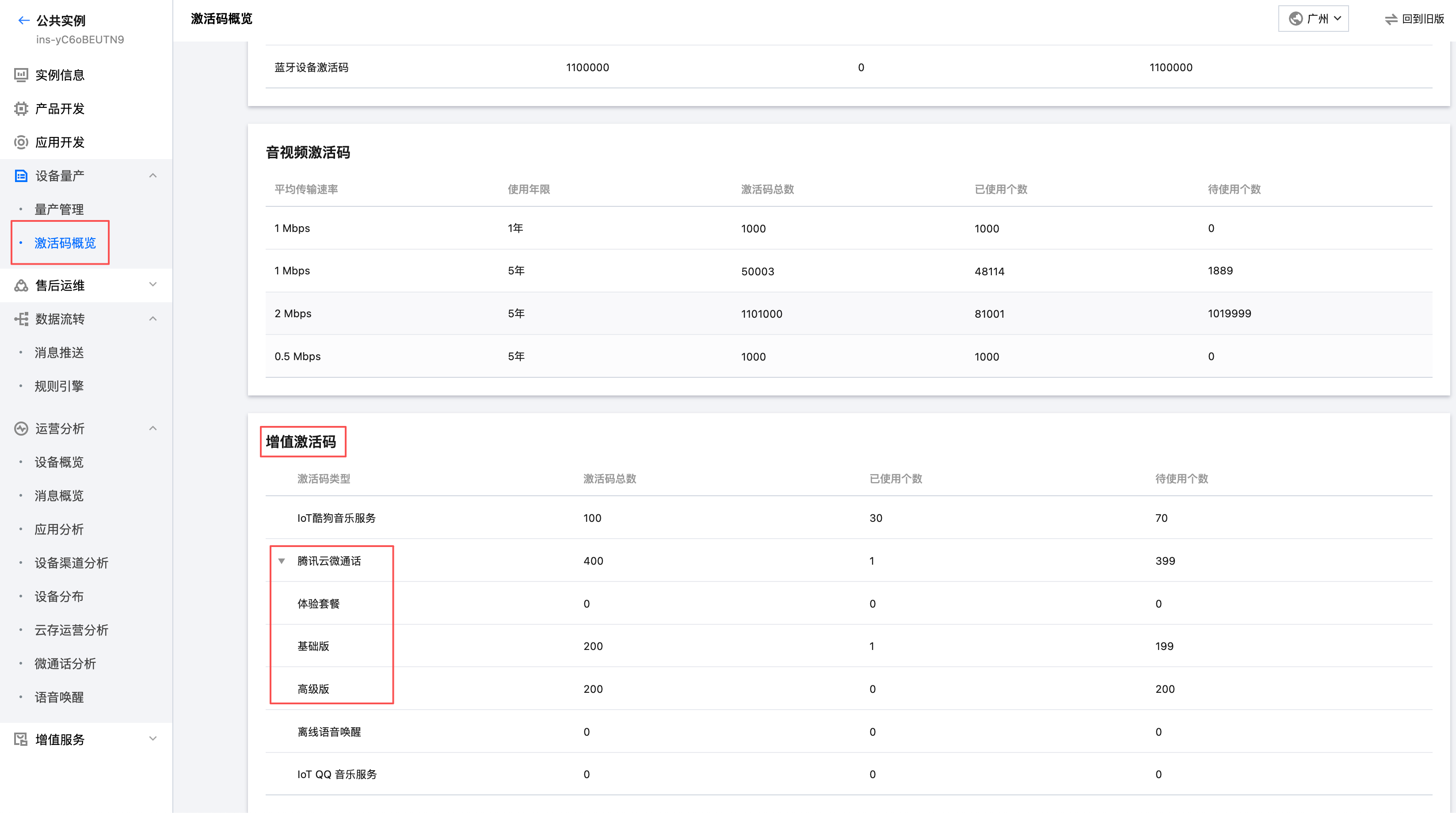Click the back arrow beside 公共实例
The height and width of the screenshot is (813, 1456).
point(23,20)
